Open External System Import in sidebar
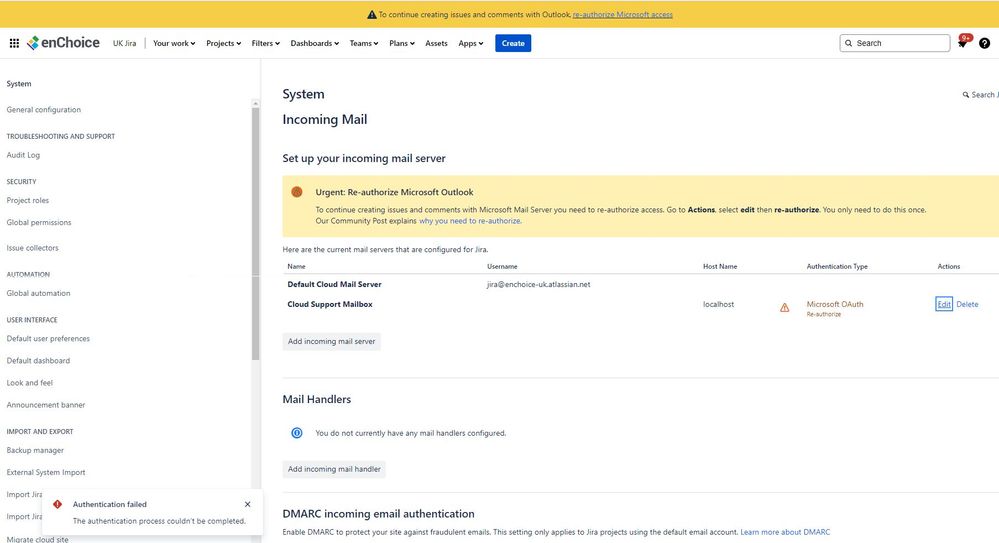 pos(46,472)
